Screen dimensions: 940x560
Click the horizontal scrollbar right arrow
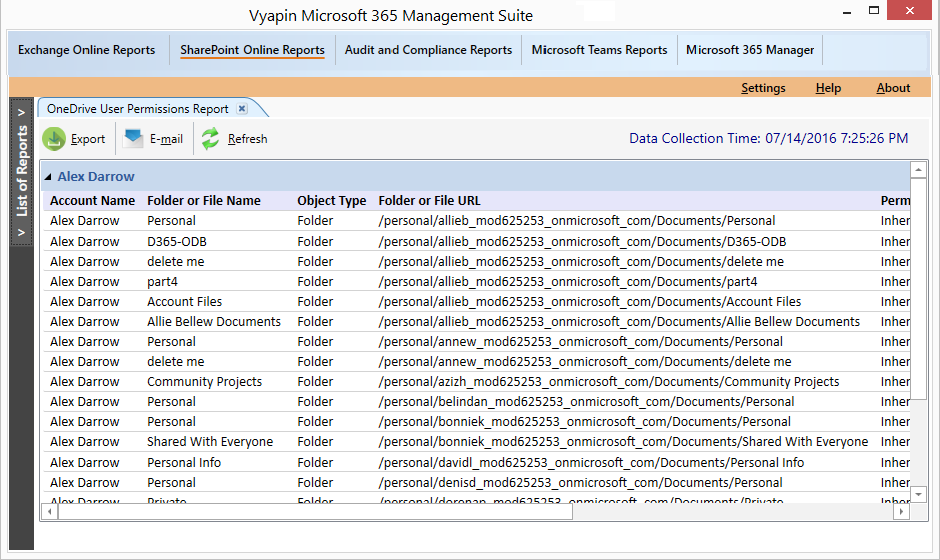click(901, 511)
